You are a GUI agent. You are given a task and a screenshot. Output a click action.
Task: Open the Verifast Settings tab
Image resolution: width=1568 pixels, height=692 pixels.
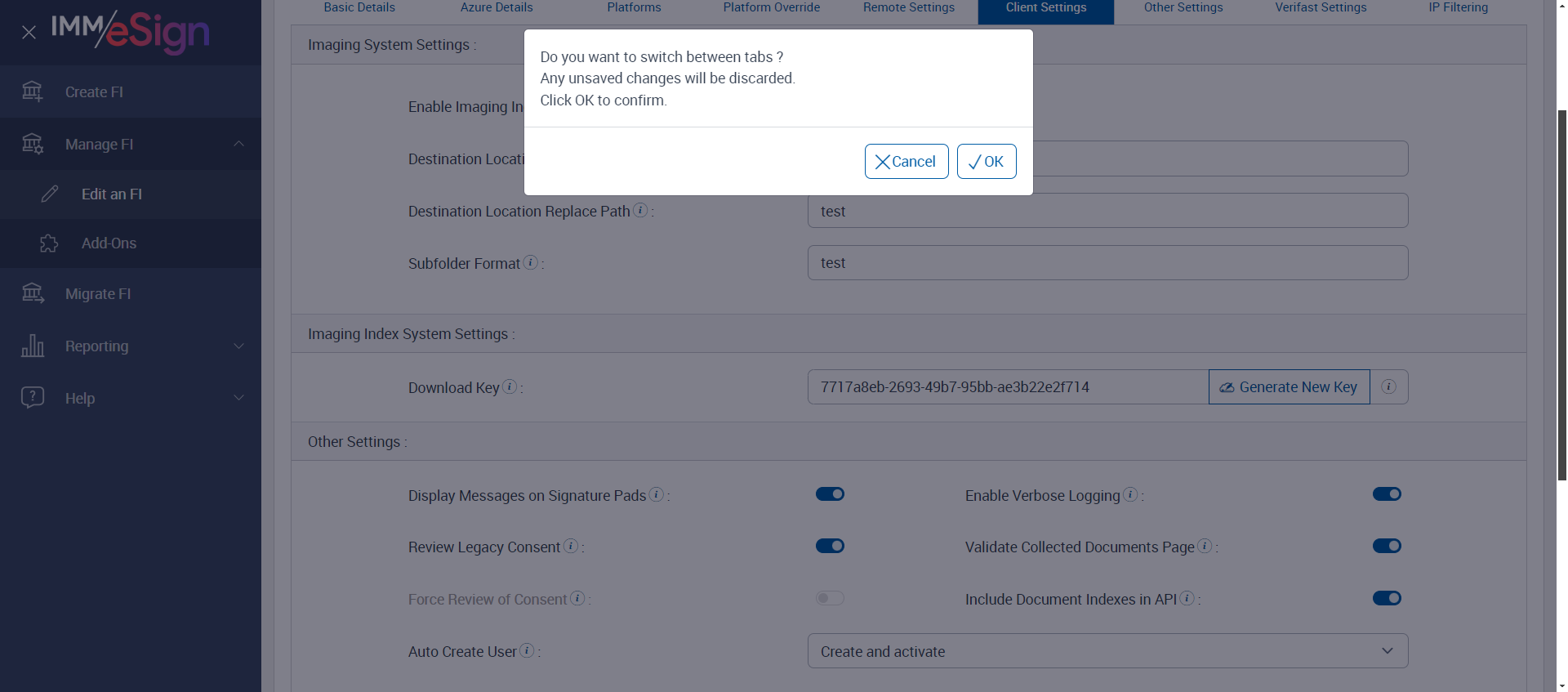[1321, 8]
